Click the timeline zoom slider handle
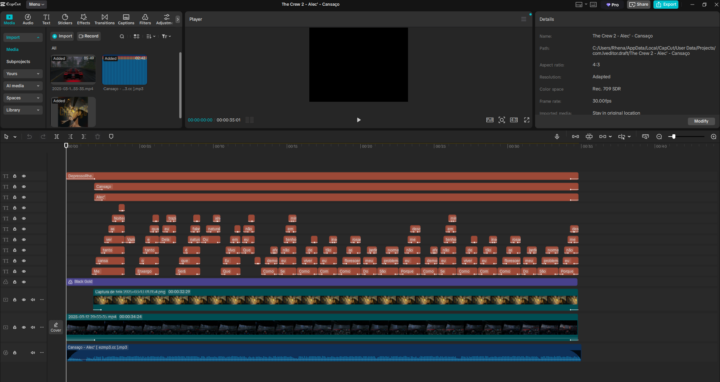This screenshot has height=382, width=720. (x=673, y=136)
